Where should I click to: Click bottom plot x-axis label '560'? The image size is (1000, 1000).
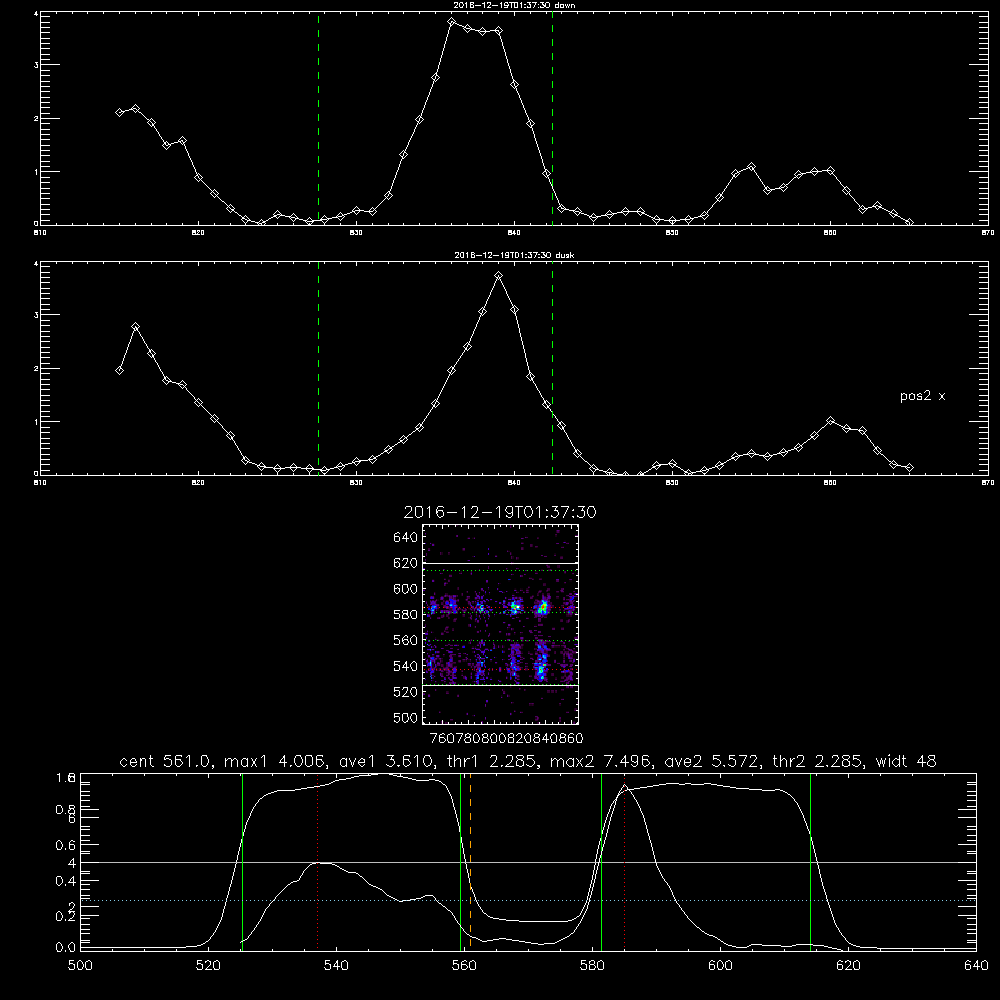point(464,965)
